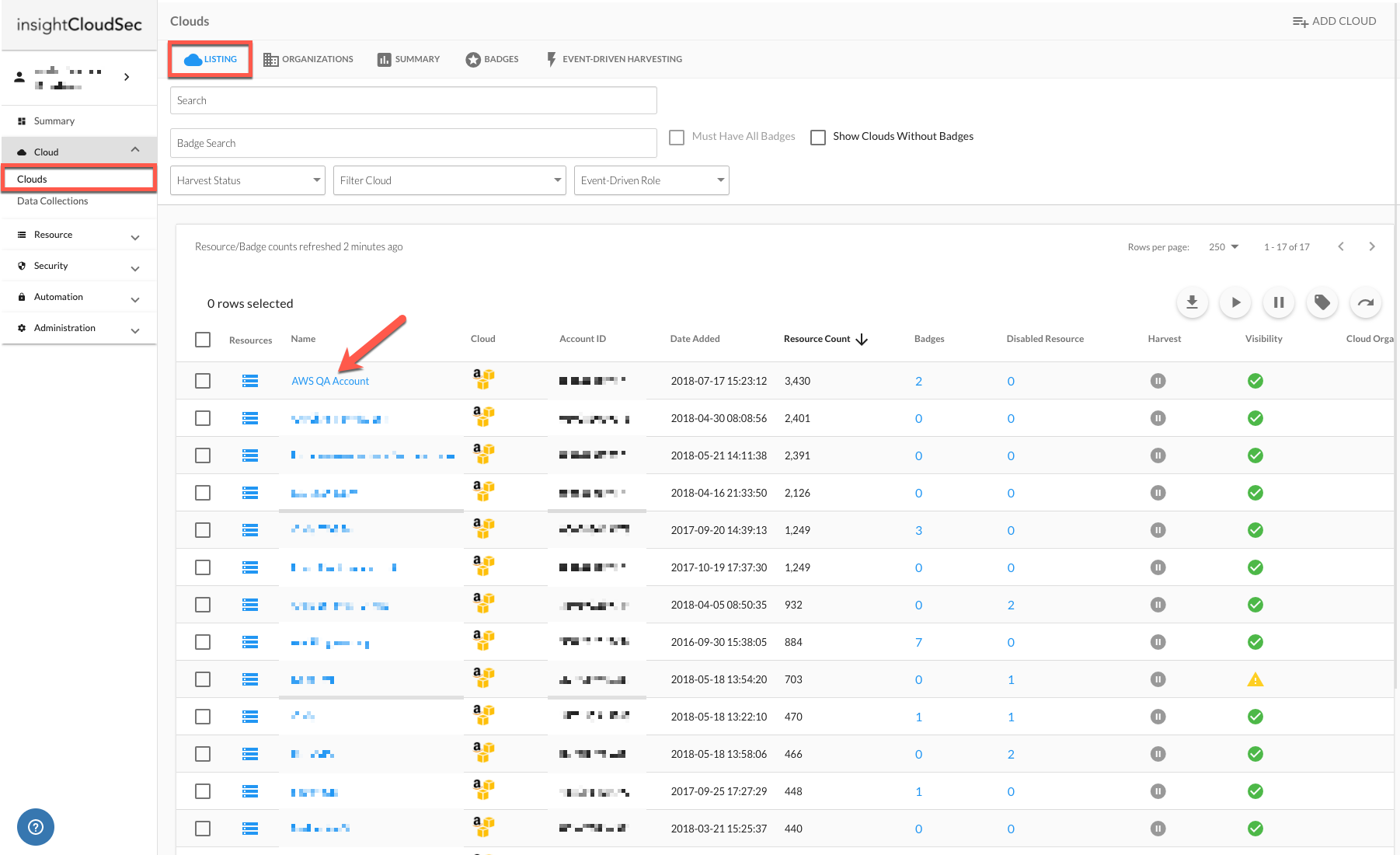This screenshot has height=855, width=1400.
Task: Click badge count 7 in the 884 row
Action: tap(919, 642)
